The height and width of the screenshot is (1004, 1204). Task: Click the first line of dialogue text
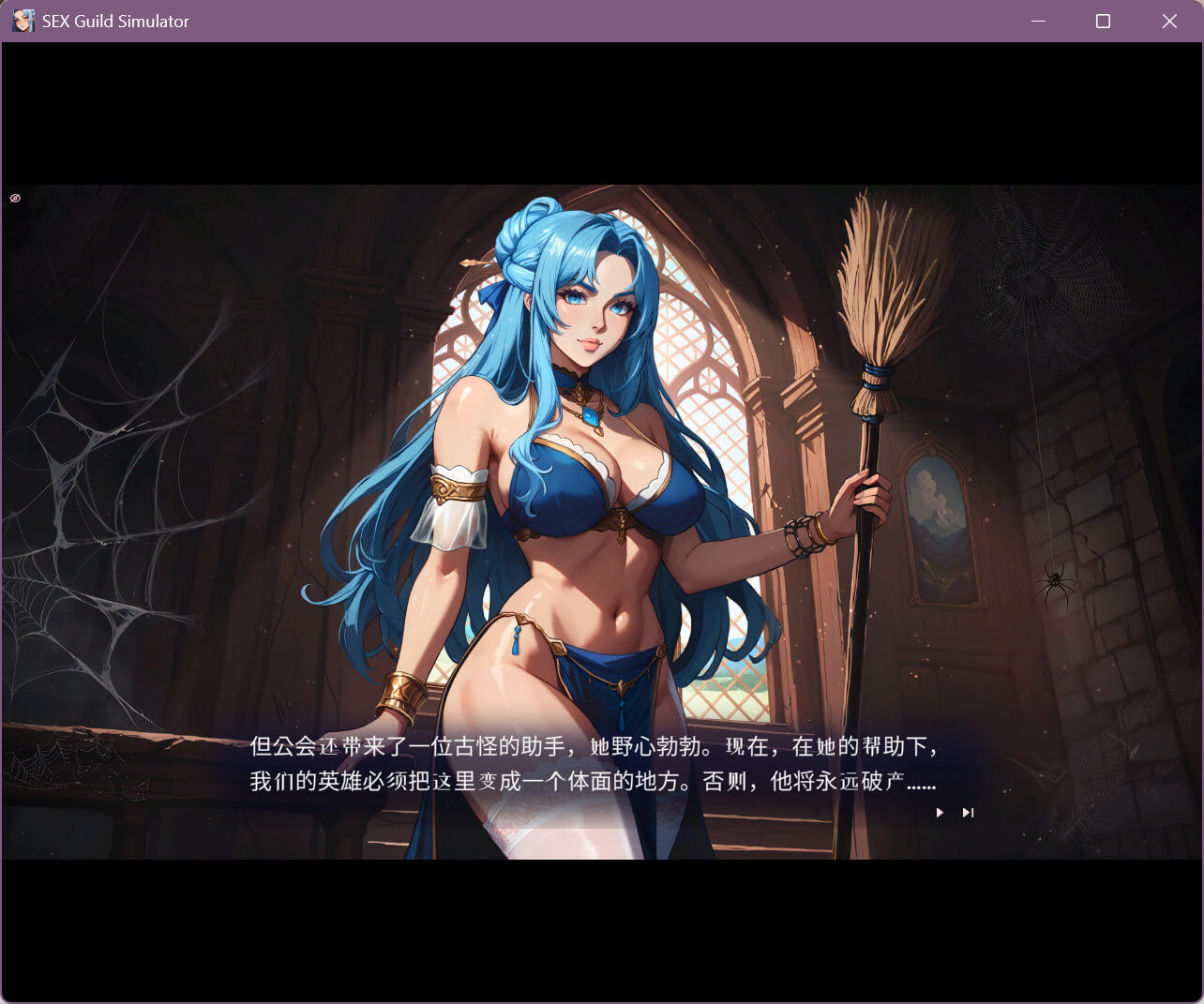pyautogui.click(x=593, y=746)
